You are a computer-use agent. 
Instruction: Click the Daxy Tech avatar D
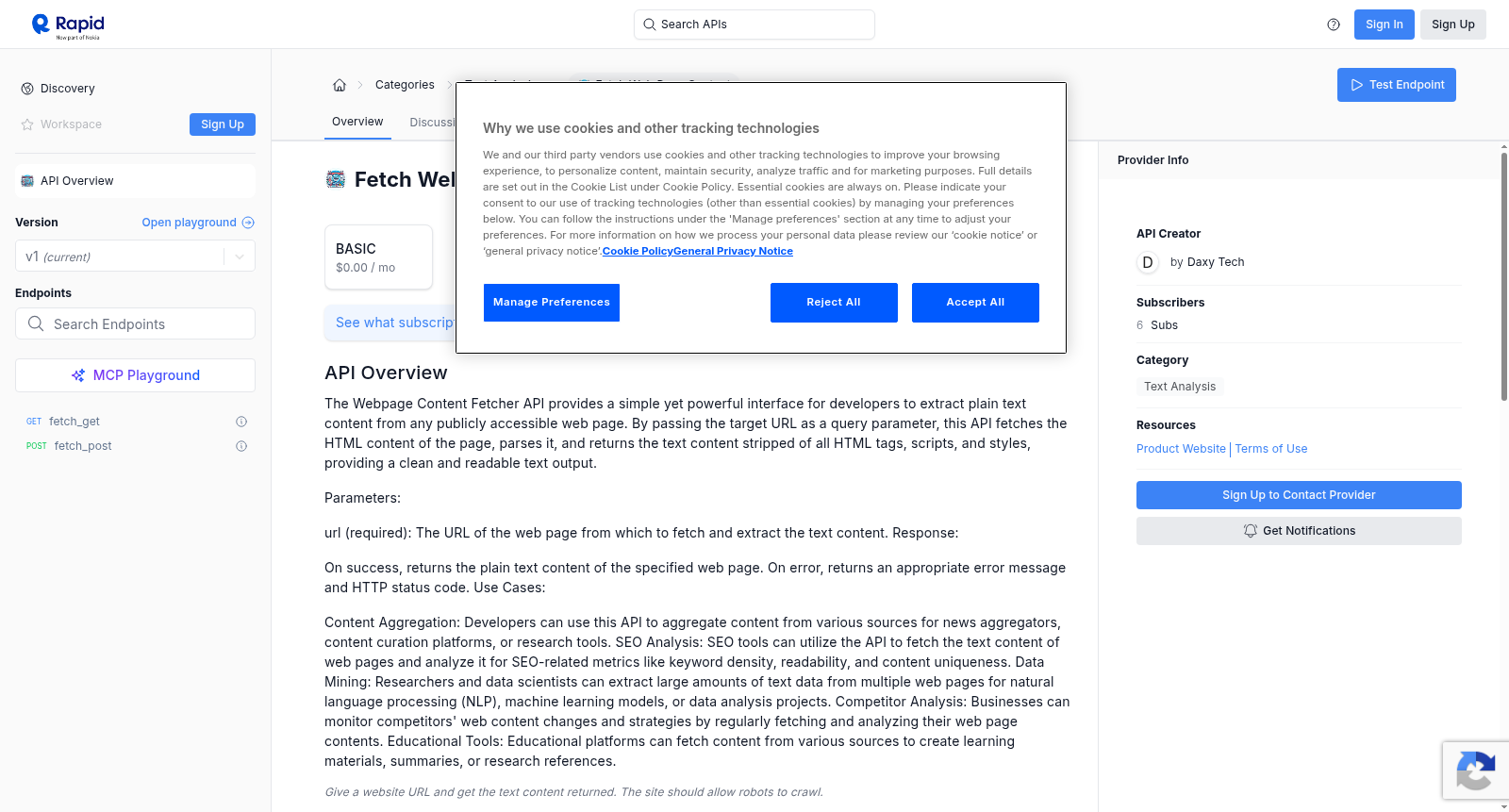tap(1148, 262)
